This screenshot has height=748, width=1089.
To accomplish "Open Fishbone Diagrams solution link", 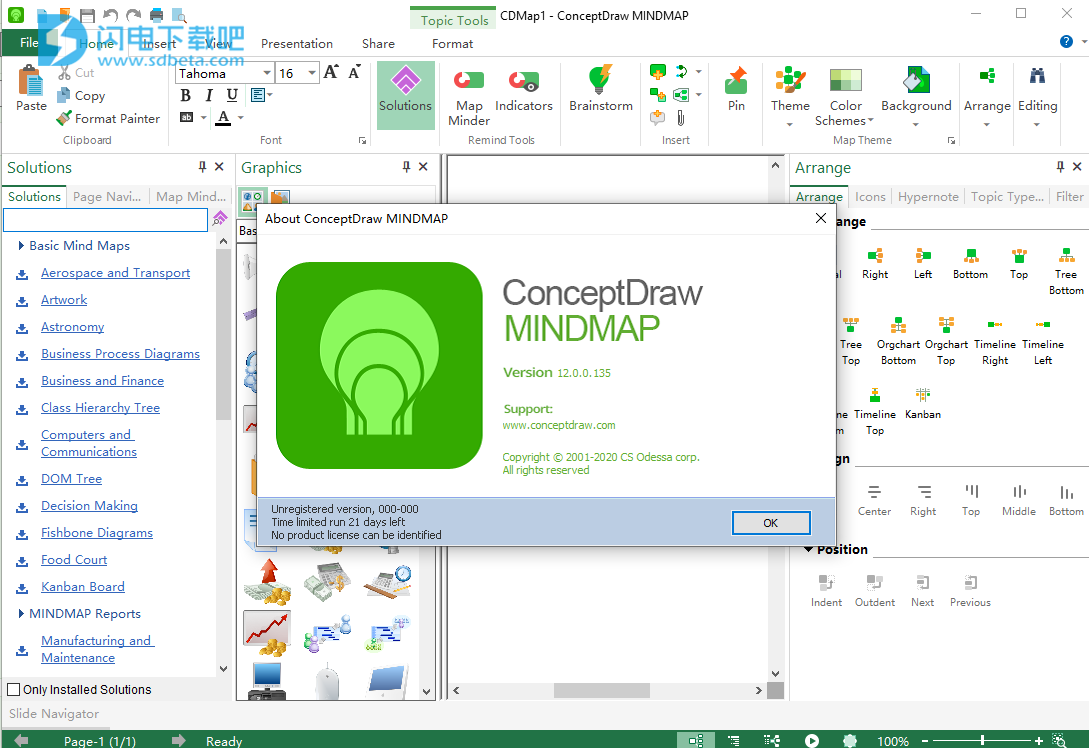I will click(x=97, y=533).
